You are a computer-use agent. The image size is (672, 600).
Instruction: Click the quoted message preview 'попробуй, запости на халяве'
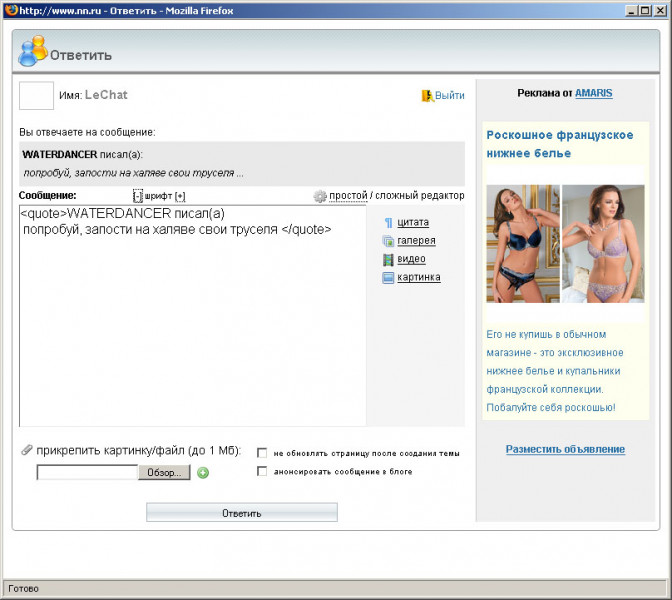133,173
